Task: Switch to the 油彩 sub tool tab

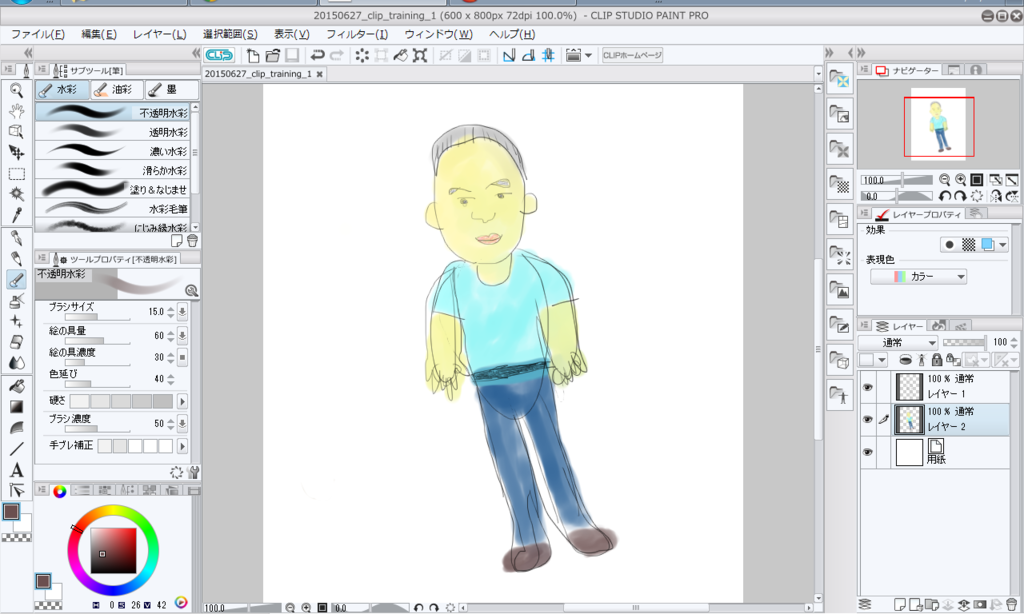Action: click(116, 89)
